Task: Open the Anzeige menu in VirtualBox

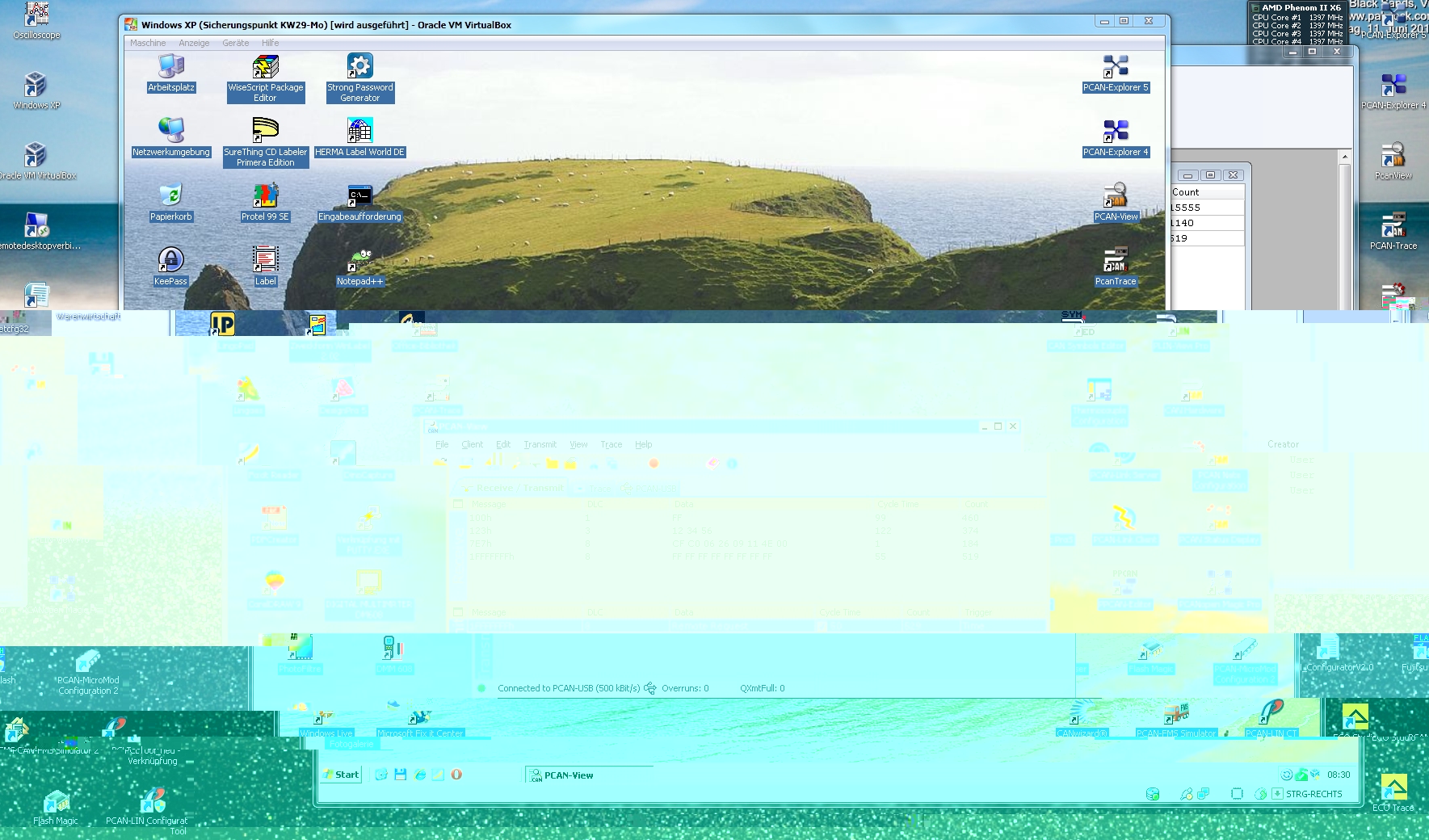Action: [194, 43]
